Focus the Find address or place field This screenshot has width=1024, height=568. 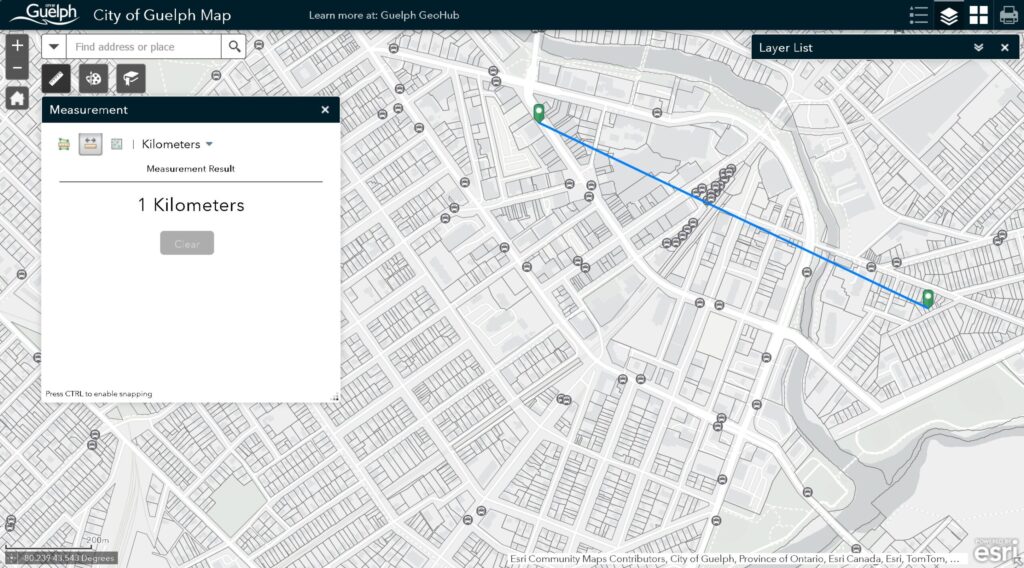[144, 47]
